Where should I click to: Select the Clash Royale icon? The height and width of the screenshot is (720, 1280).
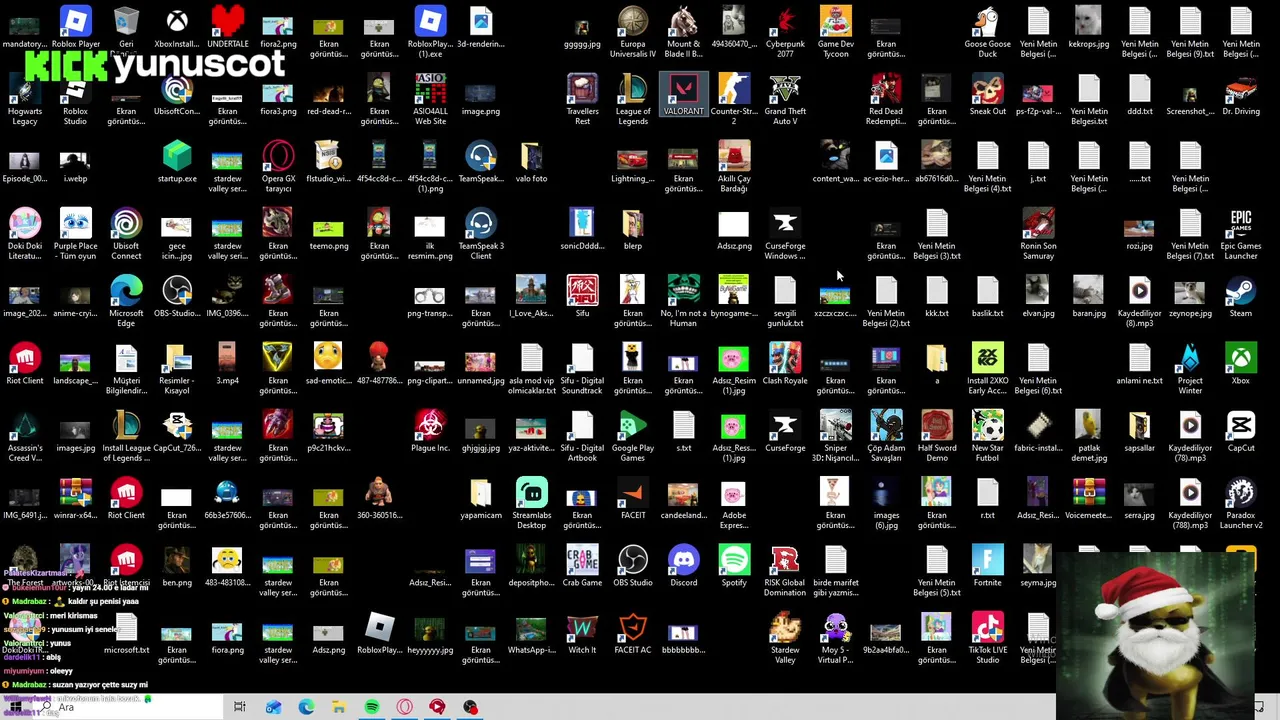785,364
